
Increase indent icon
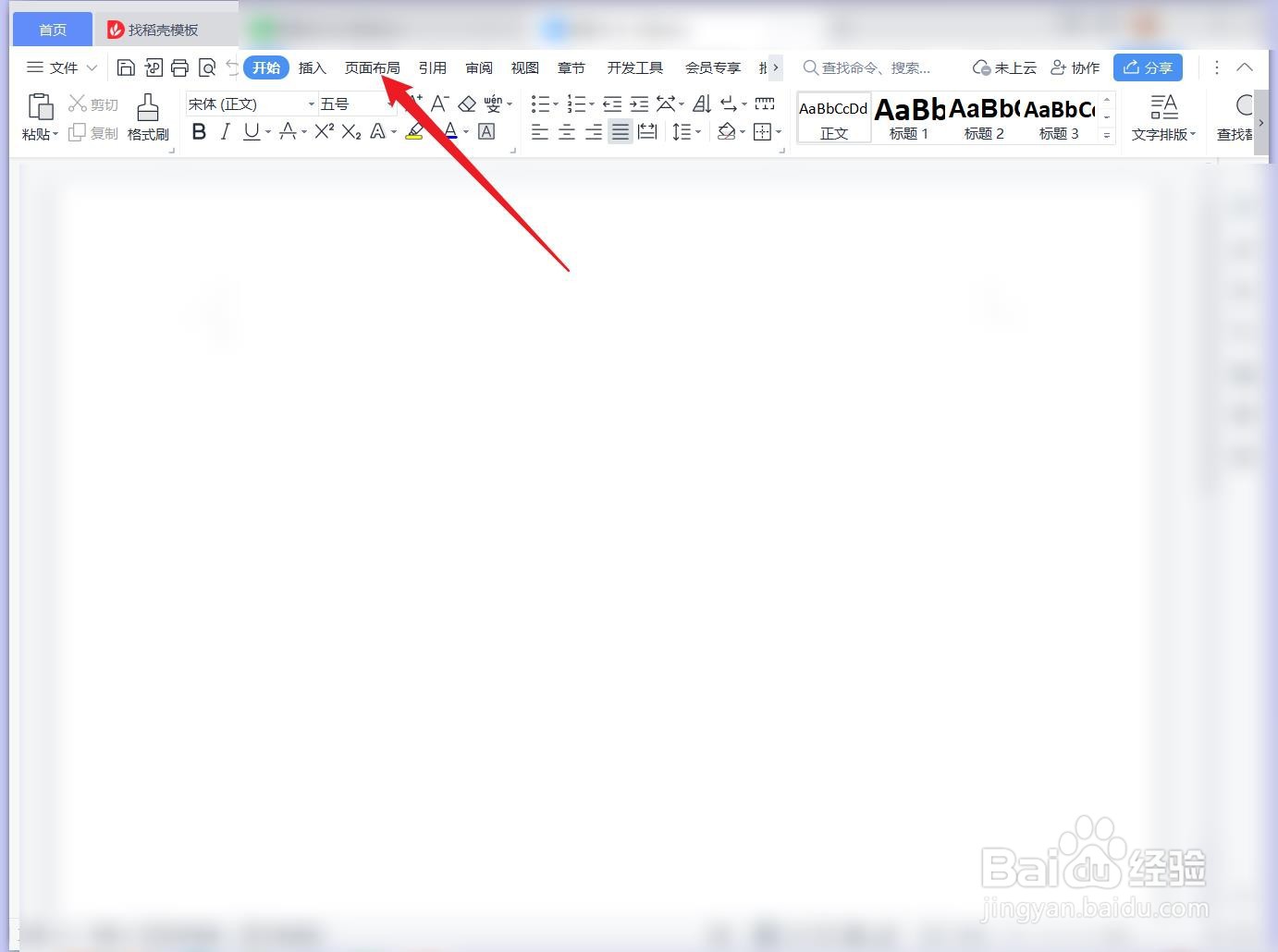tap(639, 104)
